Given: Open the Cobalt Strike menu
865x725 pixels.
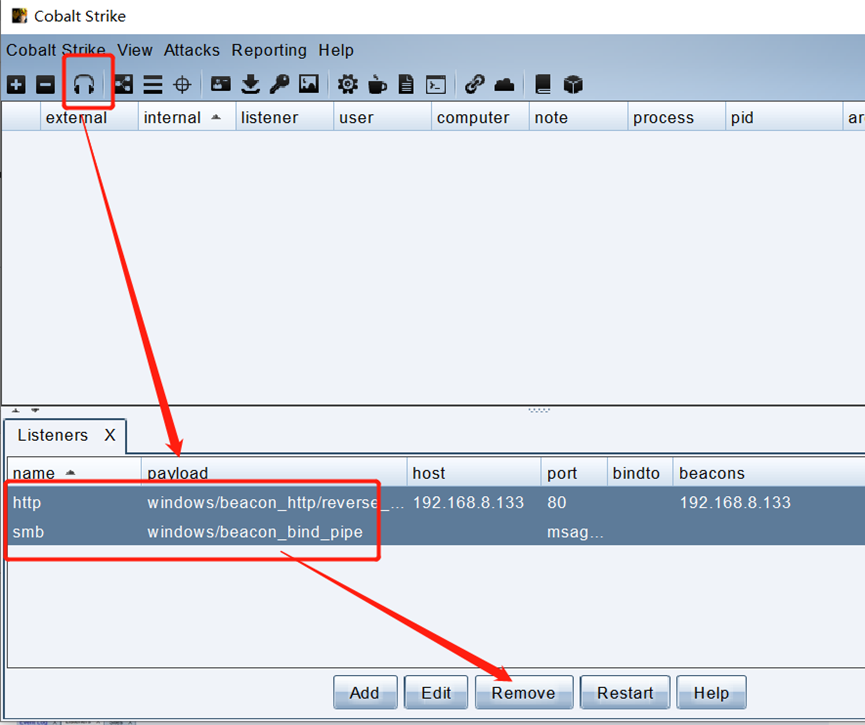Looking at the screenshot, I should click(56, 50).
